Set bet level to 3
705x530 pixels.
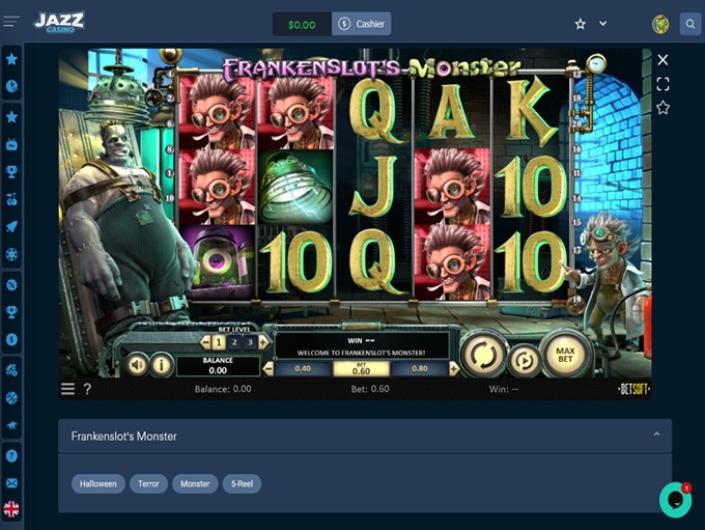tap(250, 342)
